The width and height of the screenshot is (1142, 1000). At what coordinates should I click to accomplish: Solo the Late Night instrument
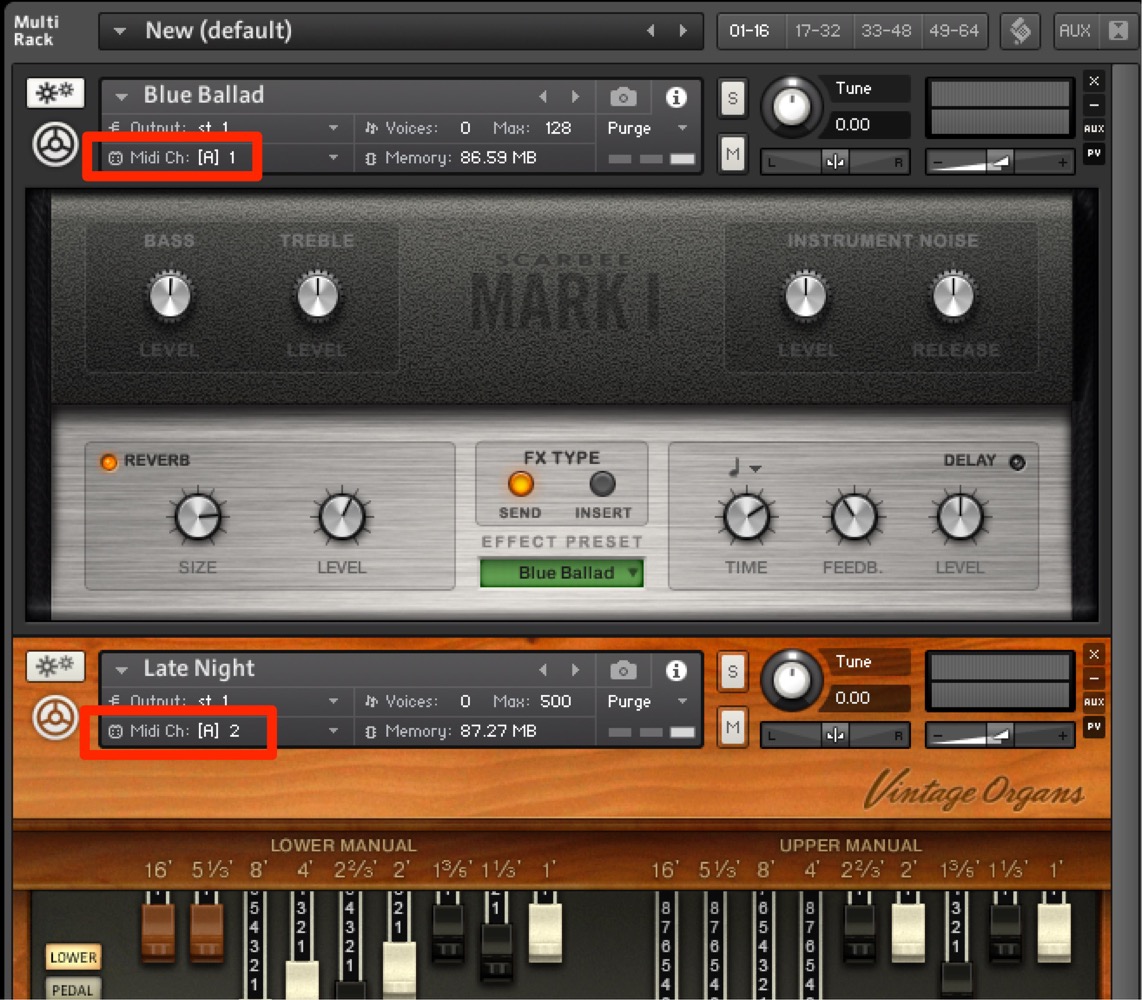733,671
